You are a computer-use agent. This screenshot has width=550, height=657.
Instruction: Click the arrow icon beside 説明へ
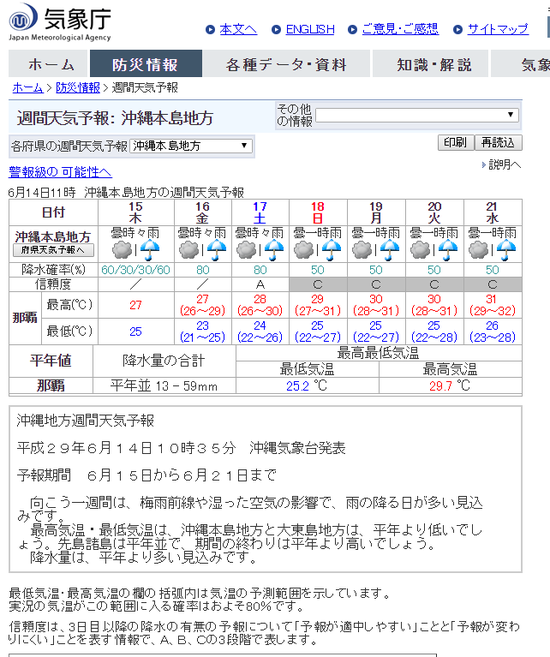point(484,165)
